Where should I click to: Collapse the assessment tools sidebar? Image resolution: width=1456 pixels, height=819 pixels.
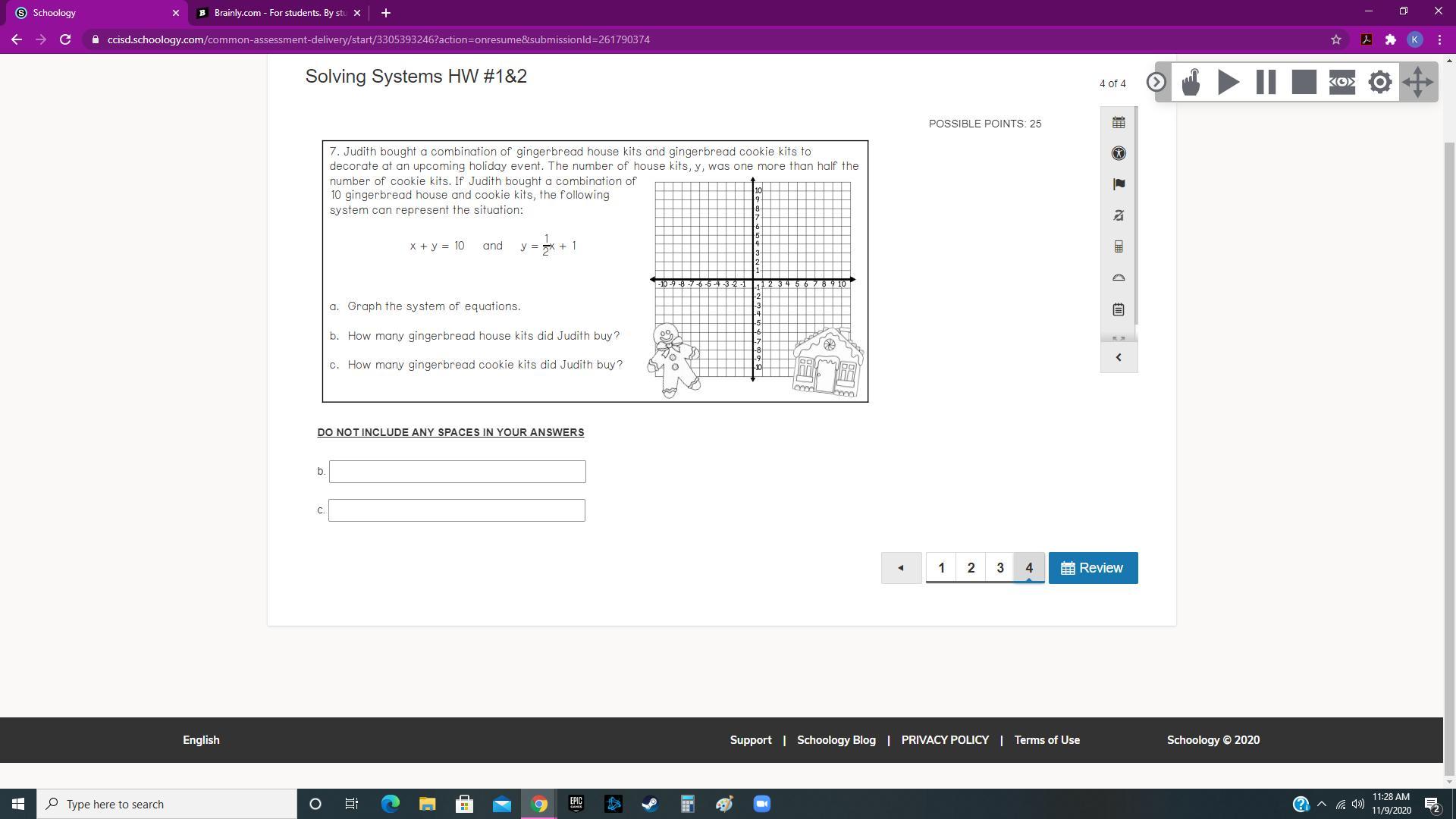pyautogui.click(x=1119, y=357)
